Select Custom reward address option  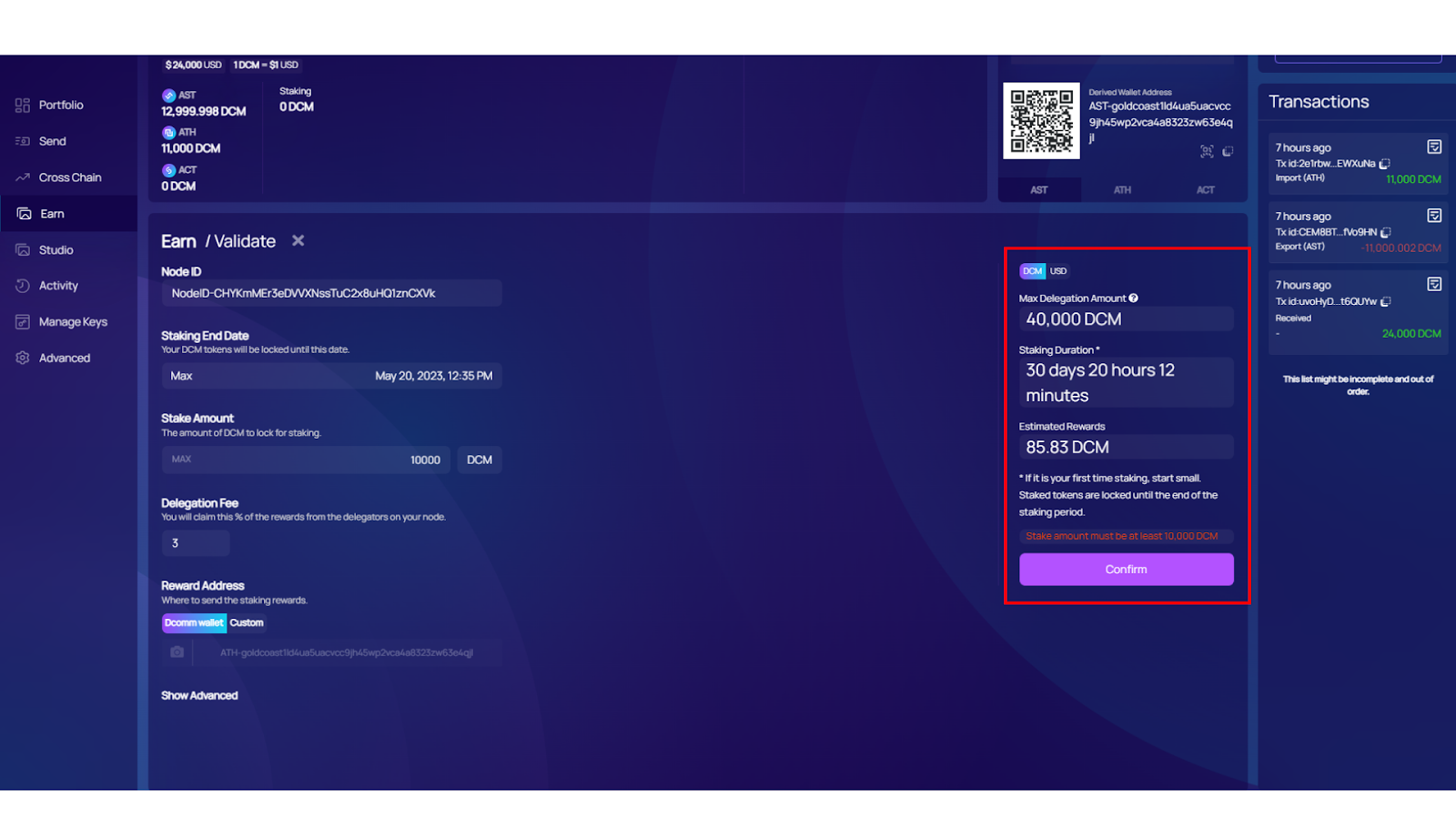click(247, 622)
